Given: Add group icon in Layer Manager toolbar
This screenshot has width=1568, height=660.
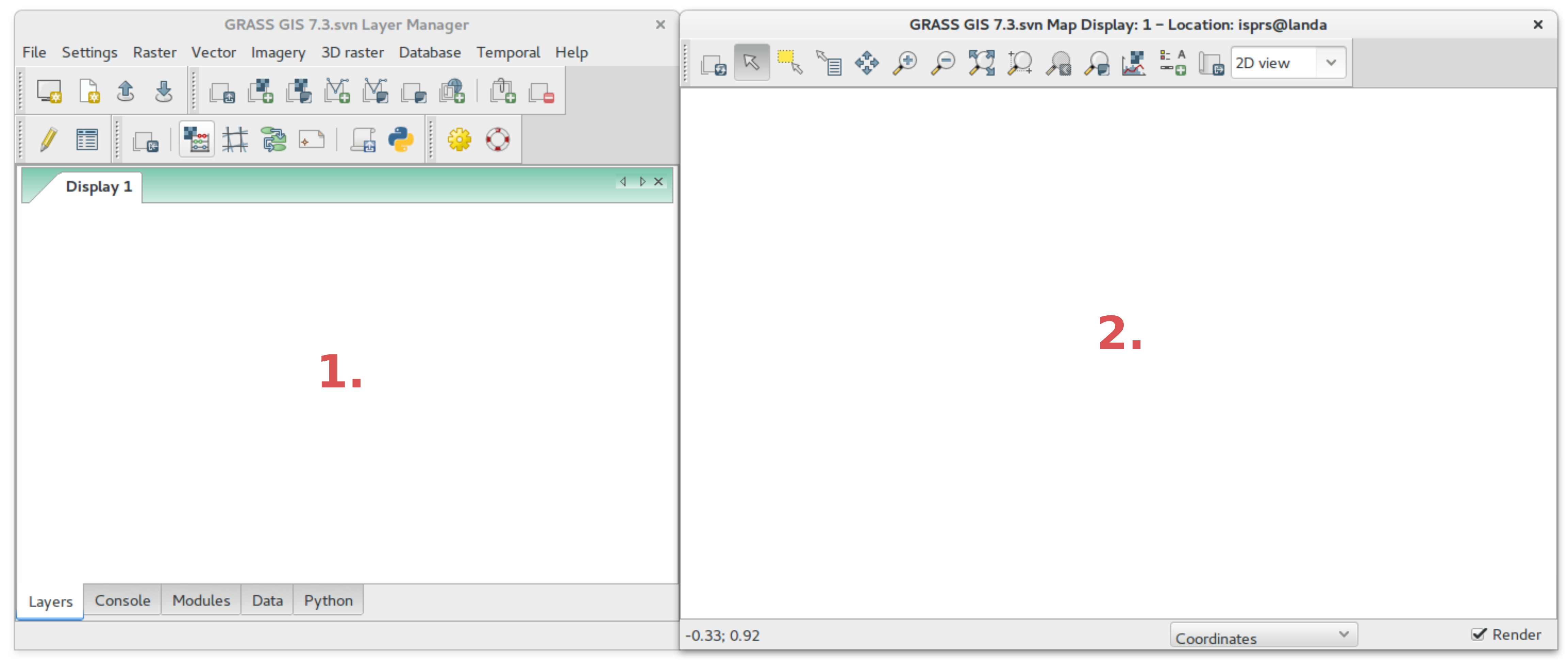Looking at the screenshot, I should pos(503,91).
